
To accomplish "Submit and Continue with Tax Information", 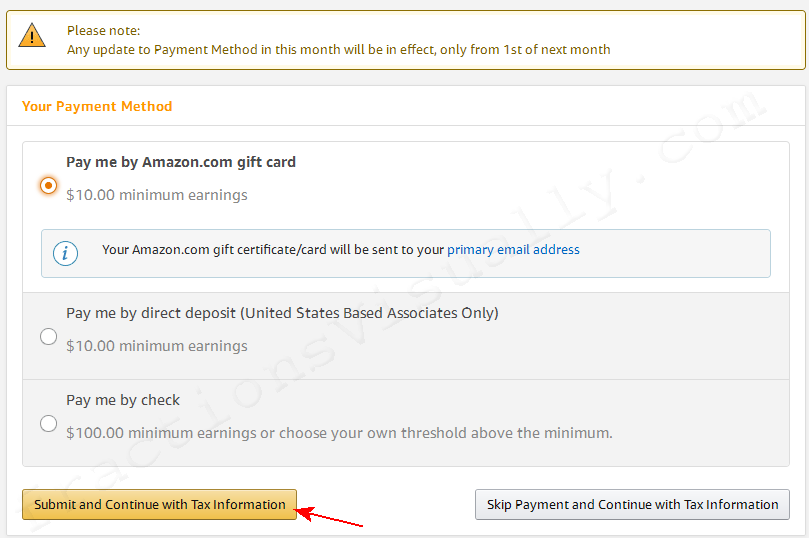I will pyautogui.click(x=159, y=504).
